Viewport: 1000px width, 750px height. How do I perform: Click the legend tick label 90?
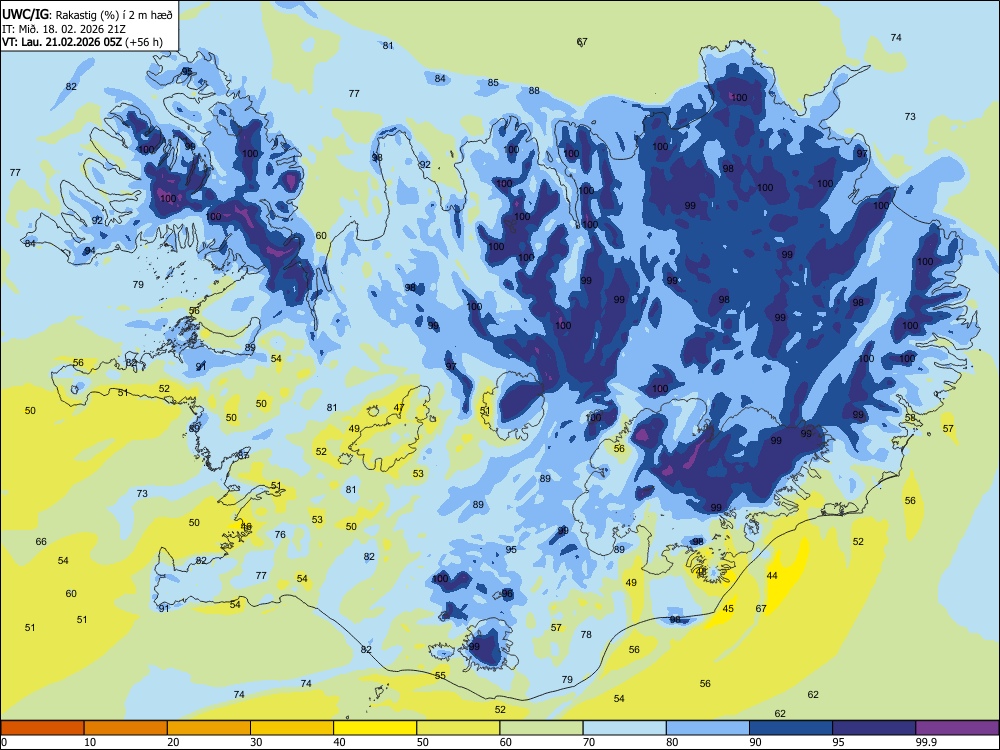point(755,742)
